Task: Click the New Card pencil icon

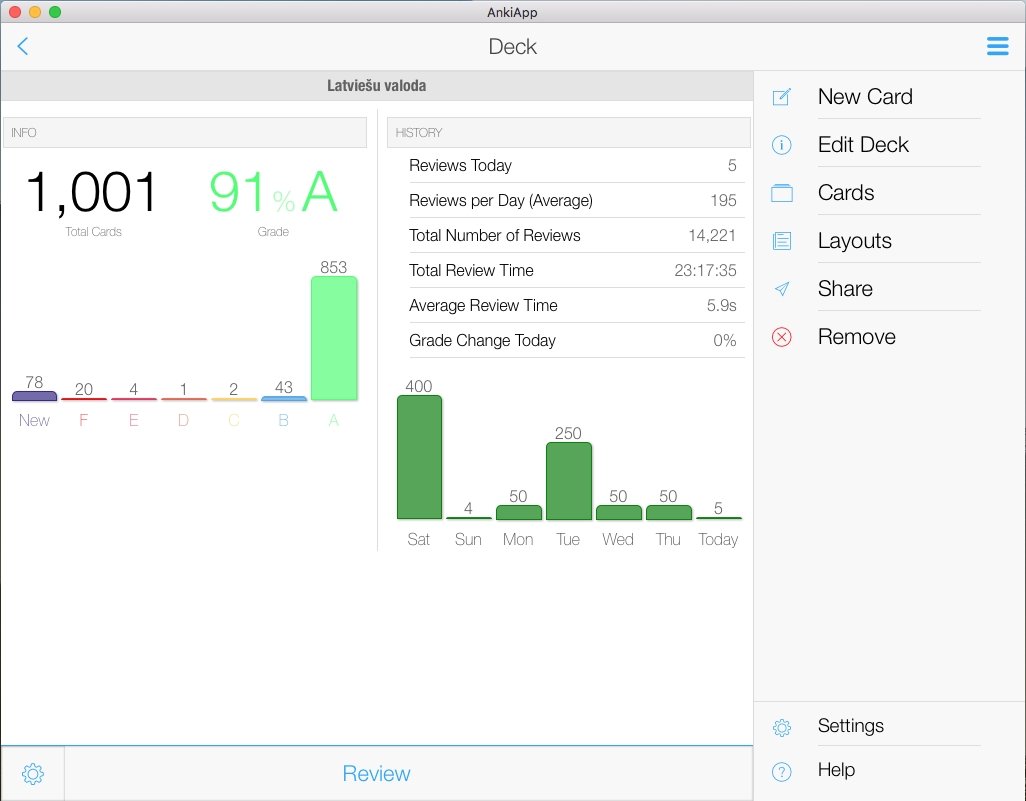Action: (x=782, y=97)
